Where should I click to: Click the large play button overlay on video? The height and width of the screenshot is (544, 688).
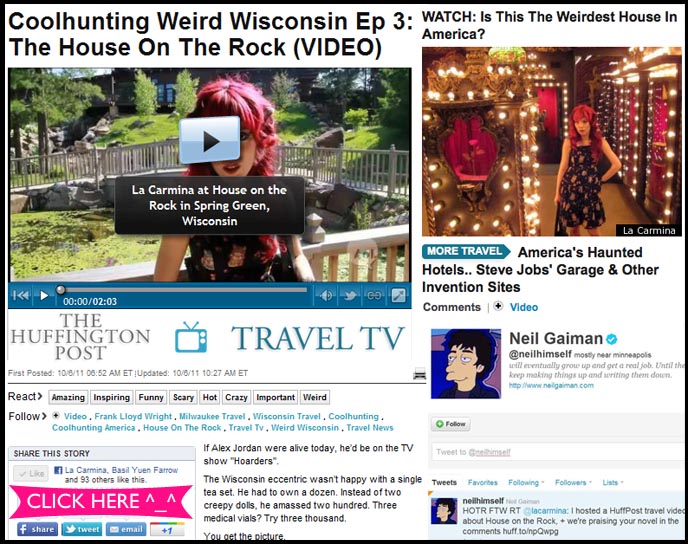210,140
